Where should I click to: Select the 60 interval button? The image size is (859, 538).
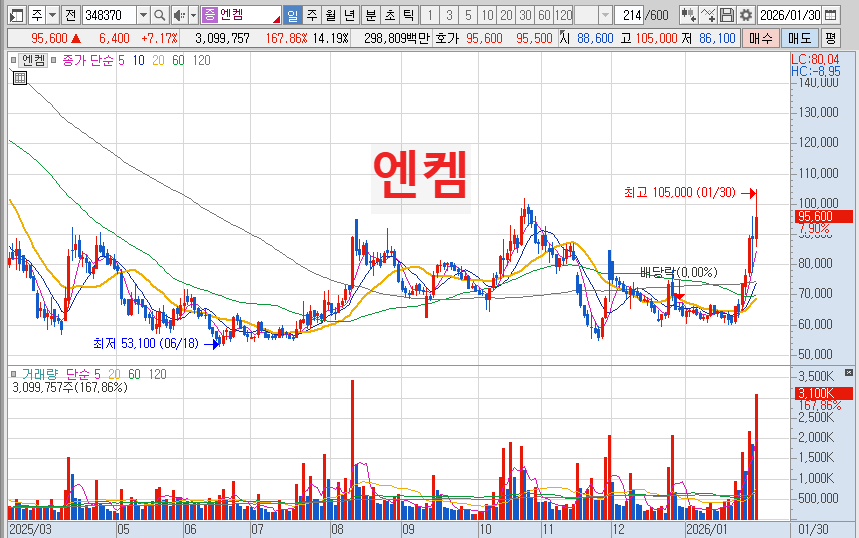544,15
